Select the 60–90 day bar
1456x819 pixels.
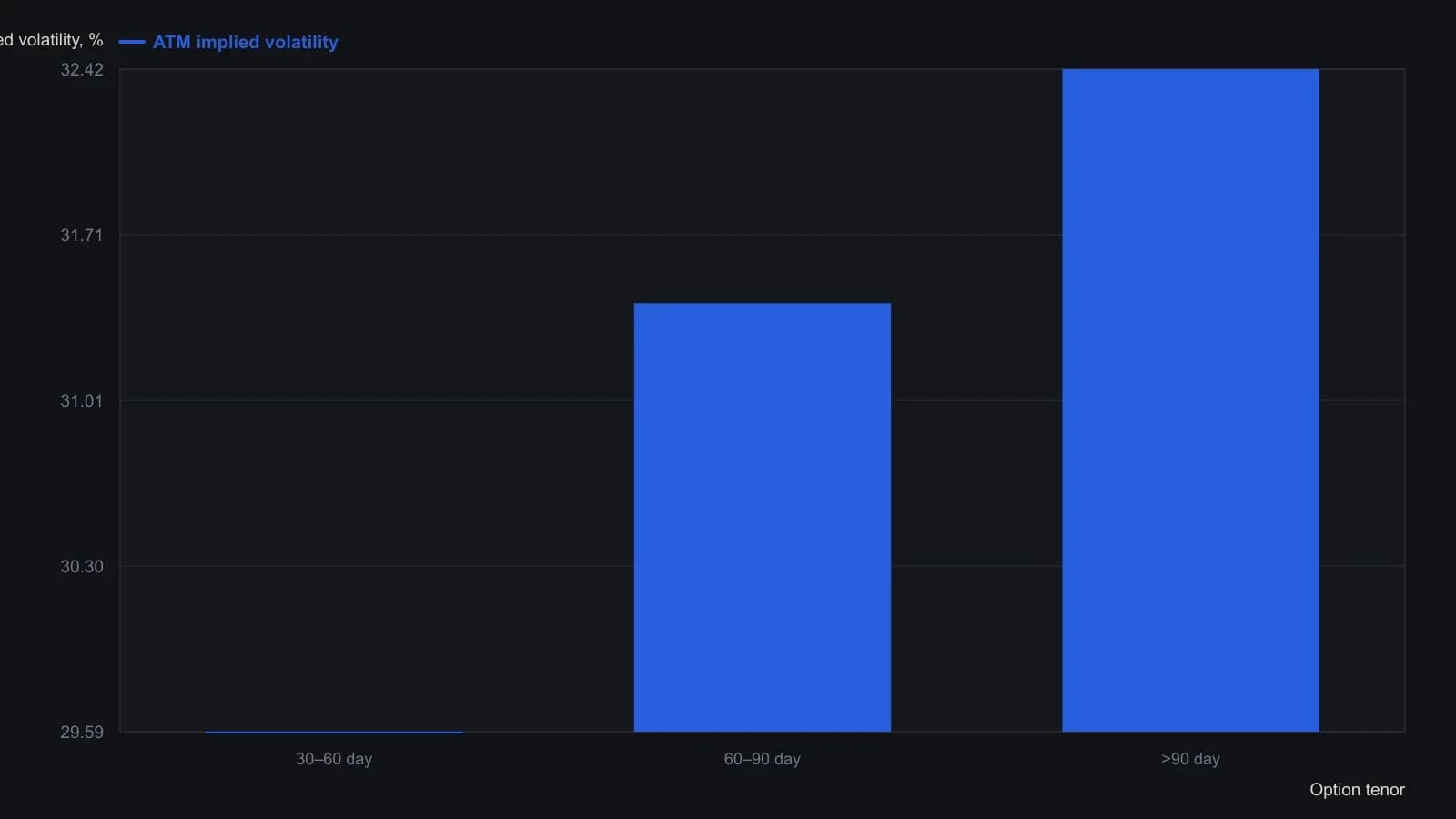tap(763, 517)
